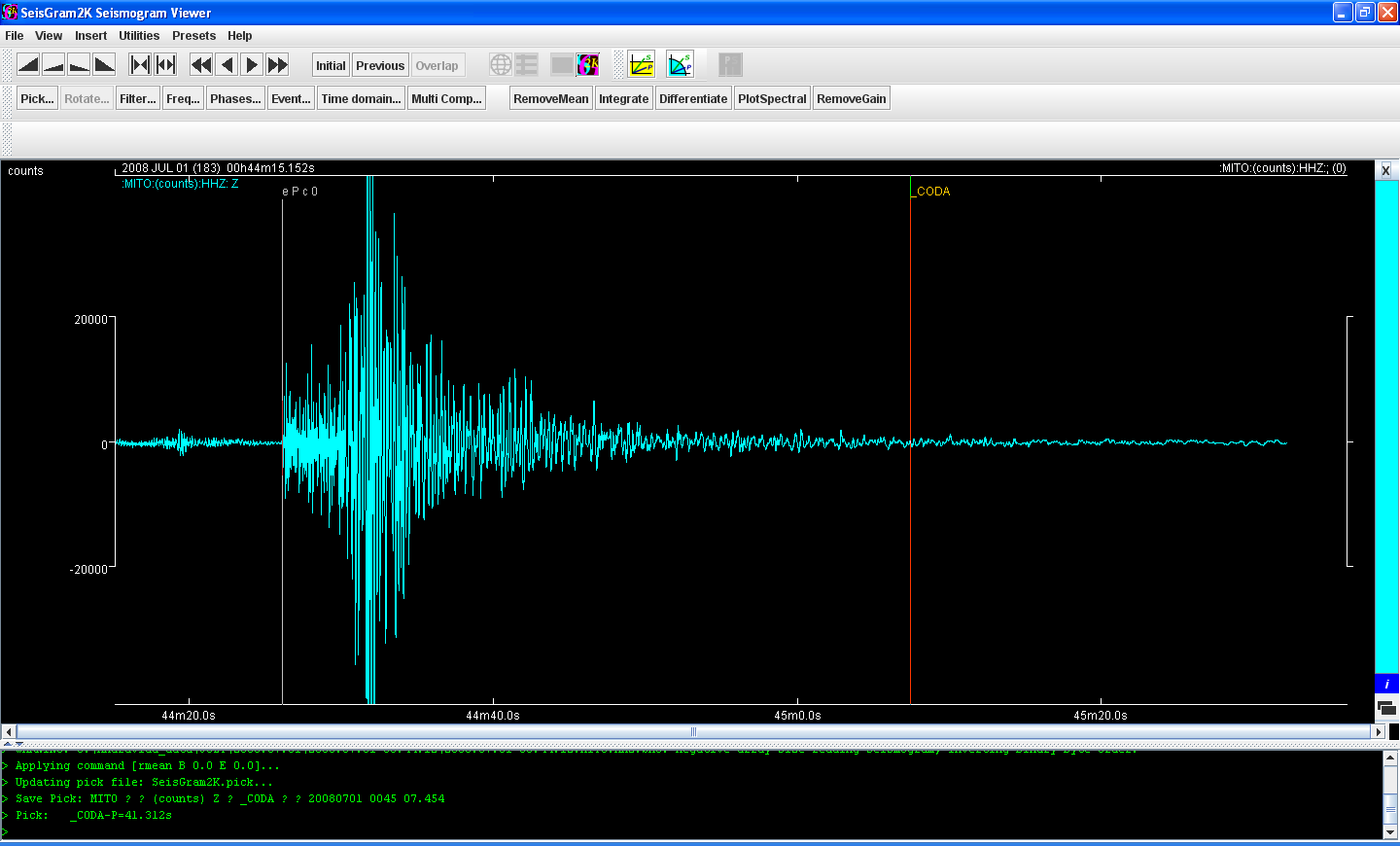Click the horizontal scrollbar left arrow
Viewport: 1400px width, 846px height.
pyautogui.click(x=9, y=731)
